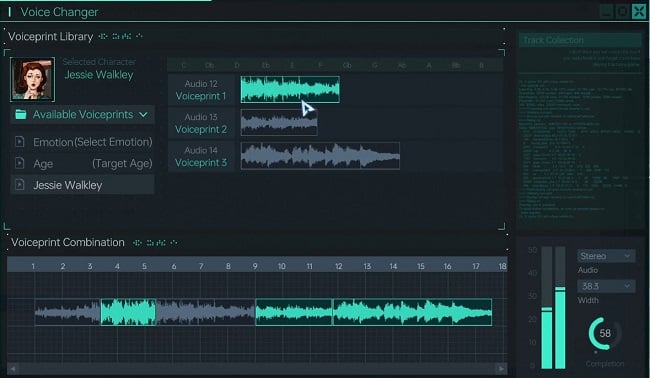
Task: Select the Voiceprint 1 waveform clip
Action: click(290, 89)
